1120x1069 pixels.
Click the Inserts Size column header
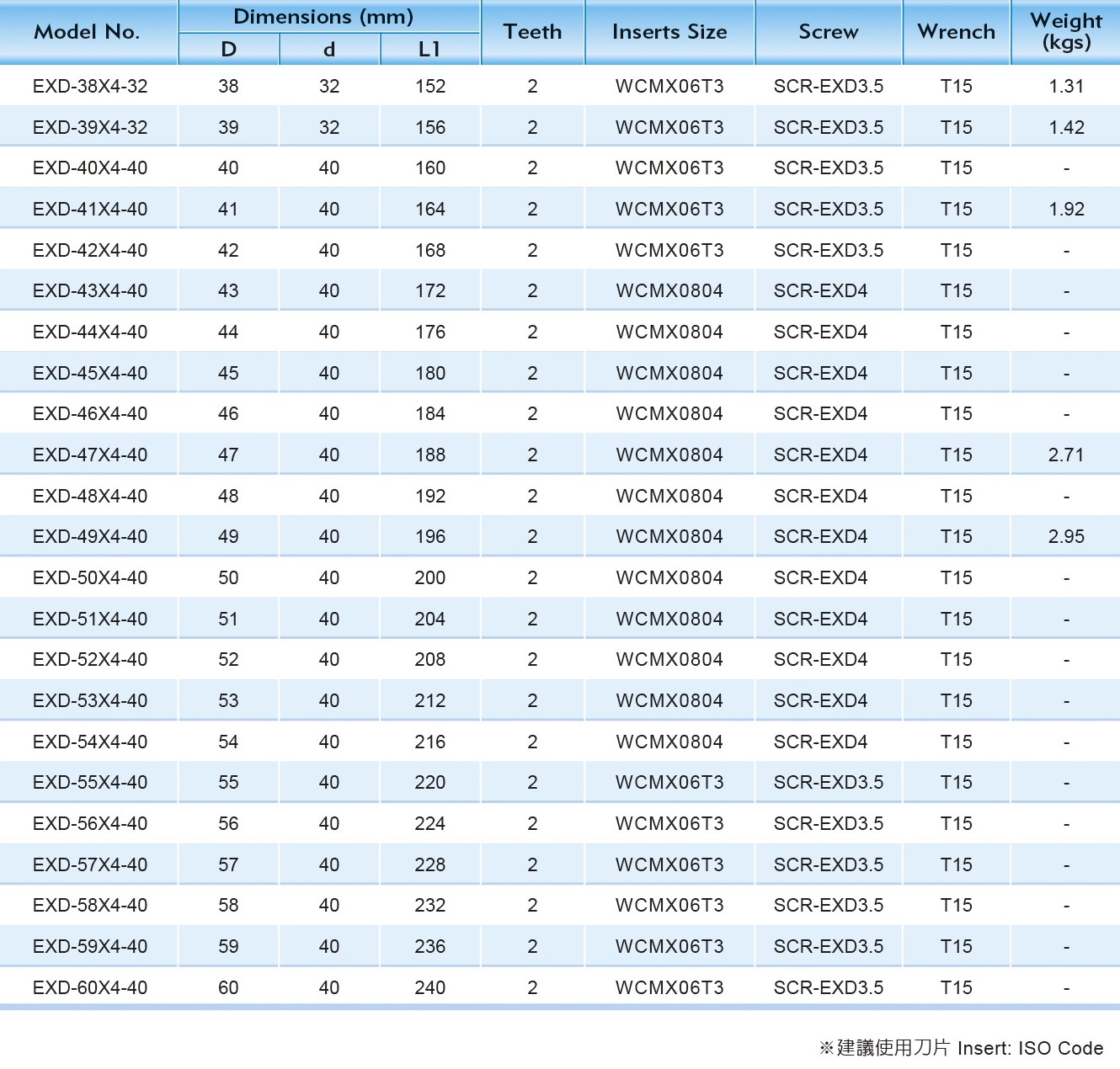point(669,32)
